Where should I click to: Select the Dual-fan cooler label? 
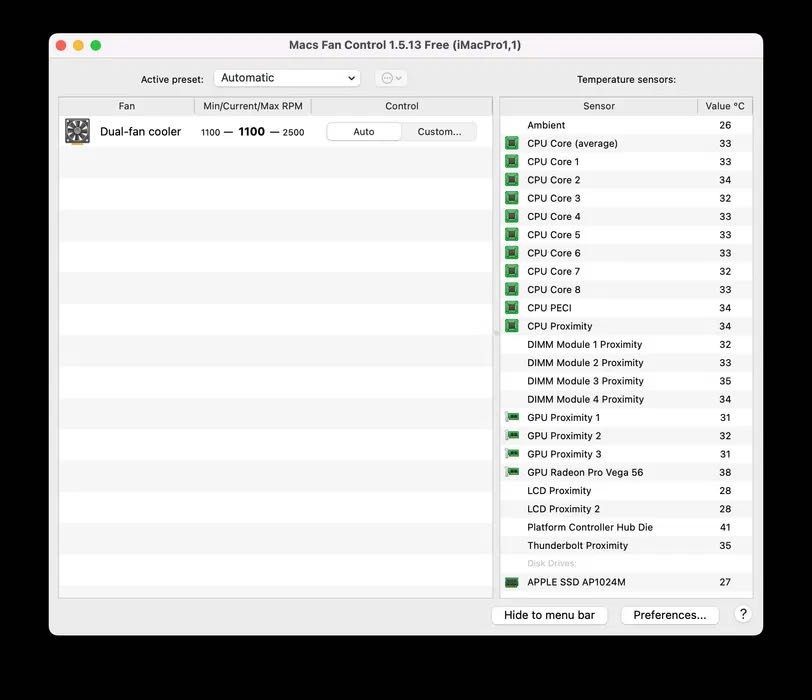[x=140, y=132]
